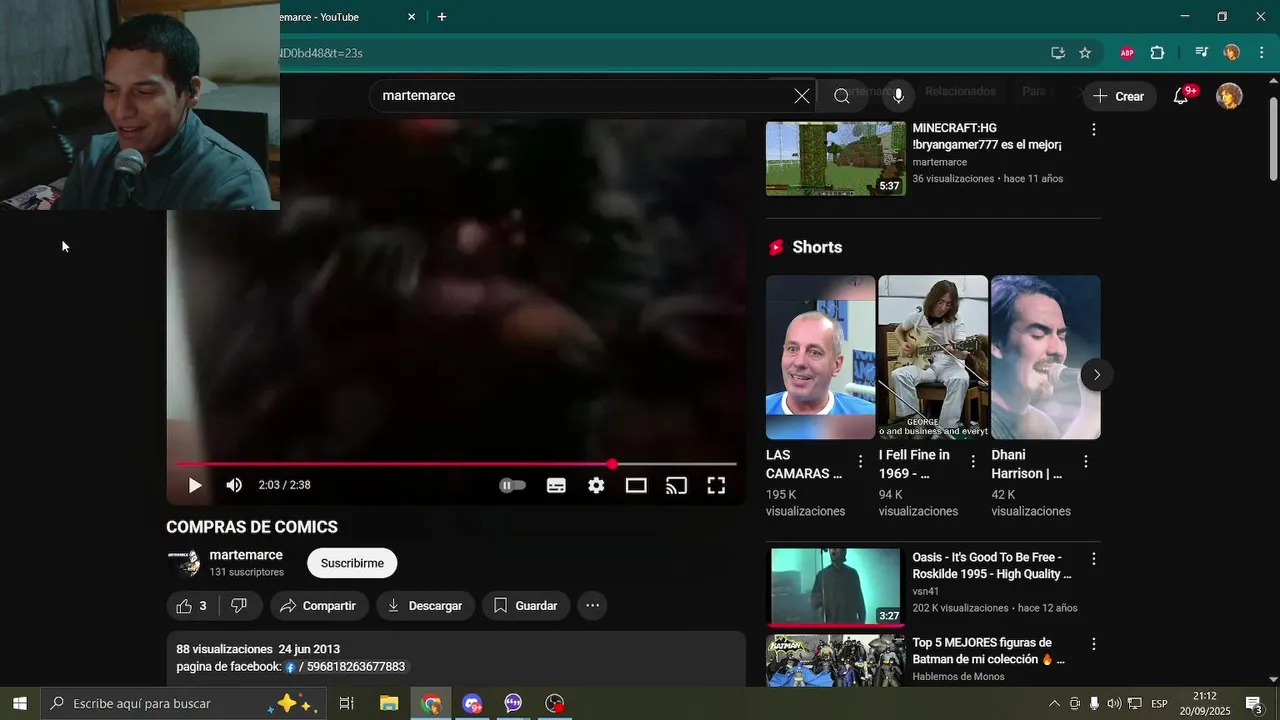The image size is (1280, 720).
Task: Open options menu for Dhani Harrison short
Action: click(1085, 462)
